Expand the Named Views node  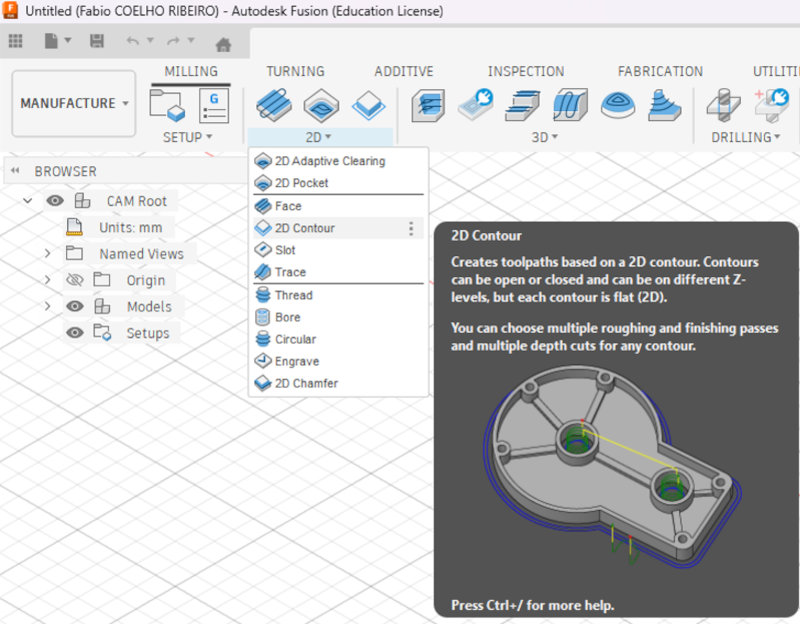tap(47, 253)
